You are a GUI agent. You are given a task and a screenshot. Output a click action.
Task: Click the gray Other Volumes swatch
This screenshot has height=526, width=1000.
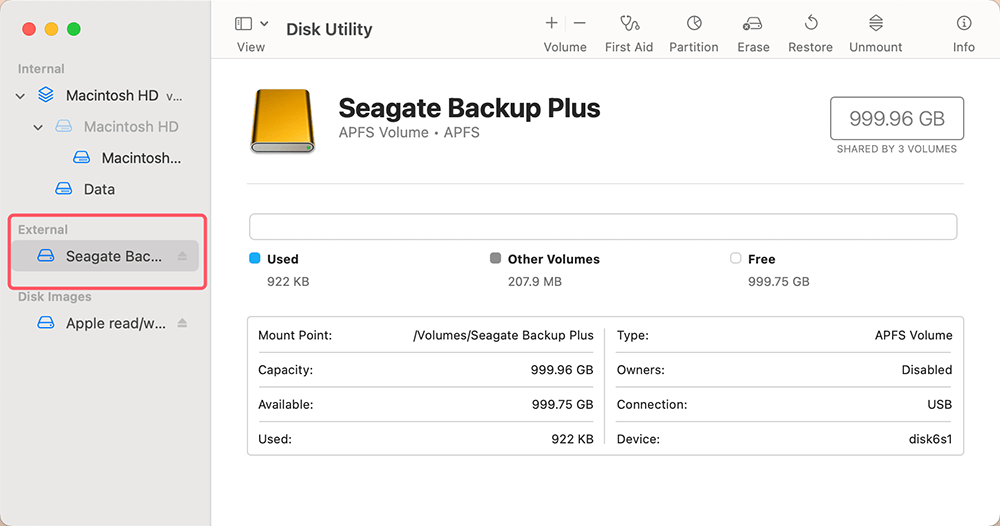pos(495,259)
